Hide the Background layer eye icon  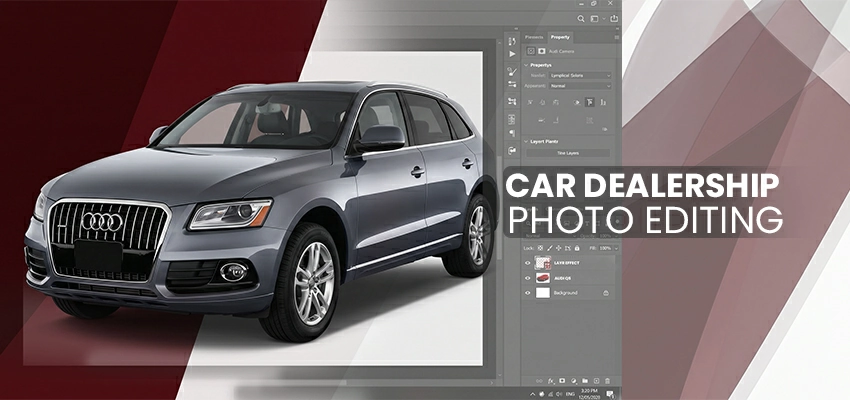pos(527,293)
